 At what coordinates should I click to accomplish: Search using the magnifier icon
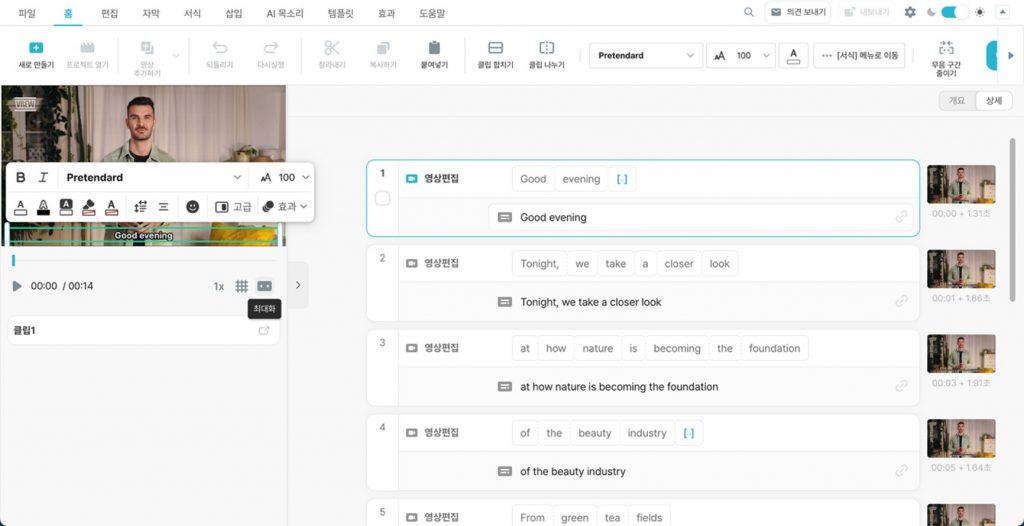click(749, 13)
